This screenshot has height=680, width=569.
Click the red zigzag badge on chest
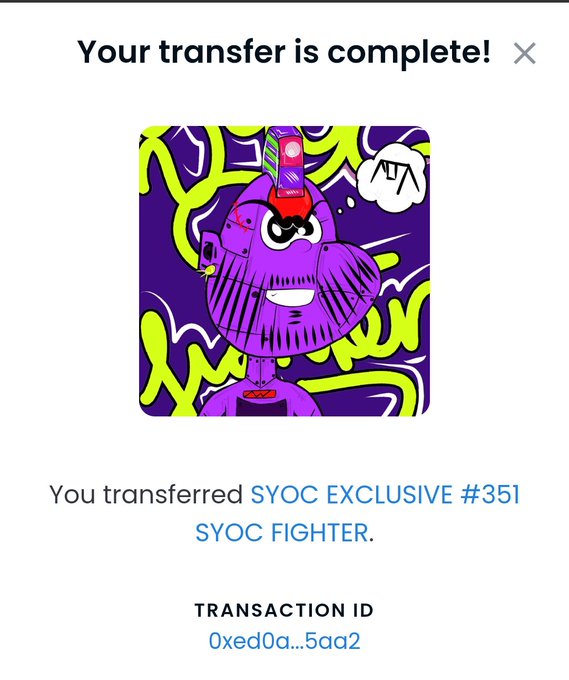(259, 394)
